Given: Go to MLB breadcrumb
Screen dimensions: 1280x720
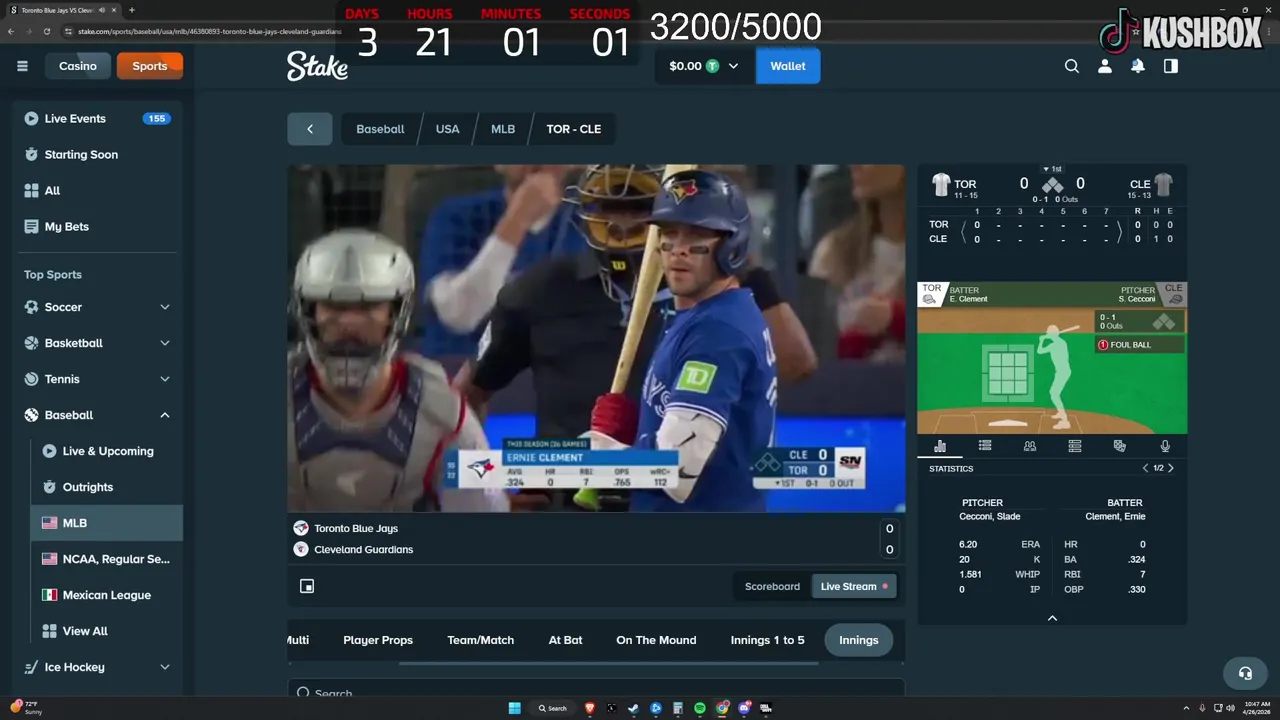Looking at the screenshot, I should coord(503,129).
